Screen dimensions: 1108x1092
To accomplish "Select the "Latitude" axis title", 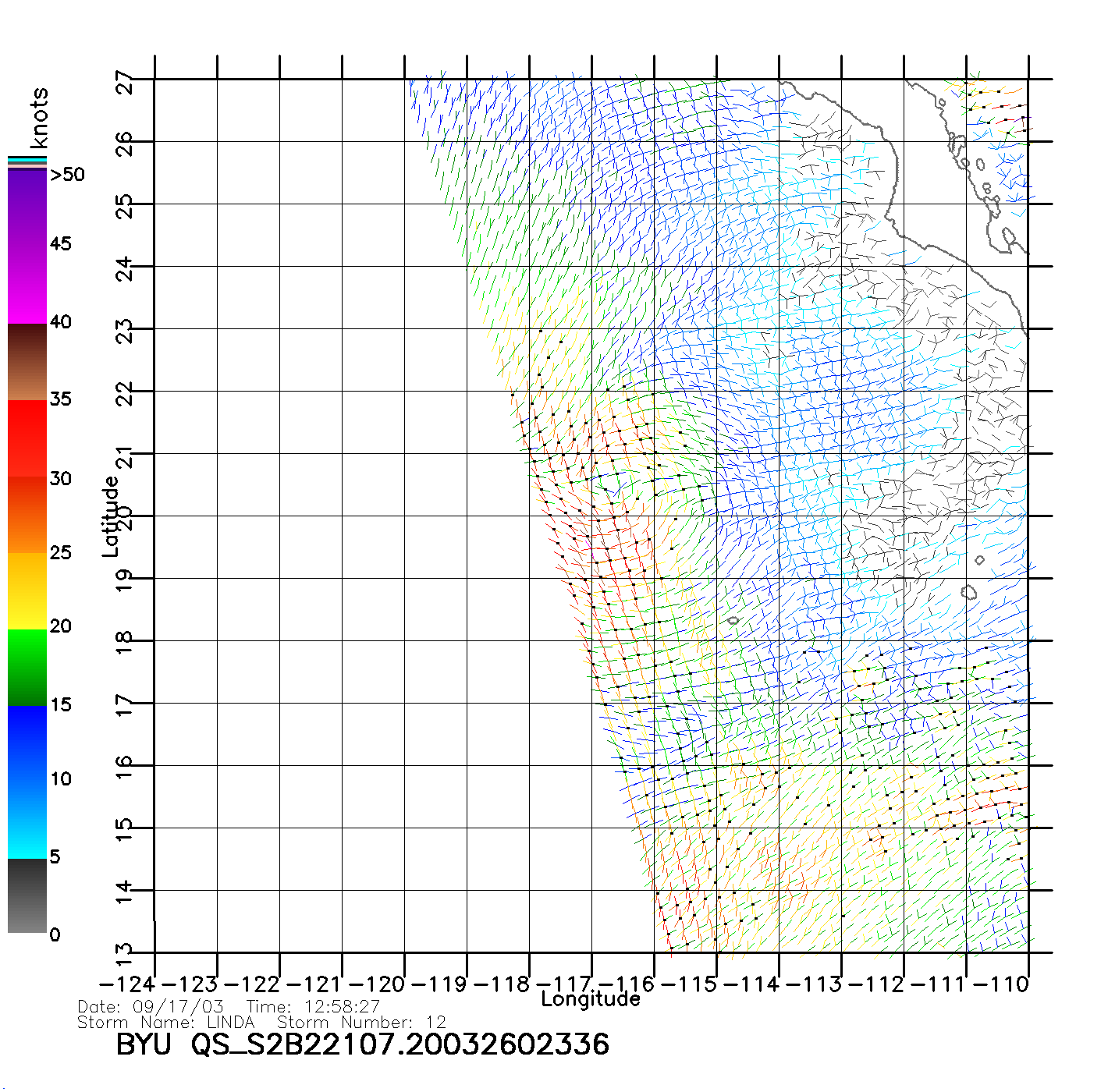I will 111,516.
